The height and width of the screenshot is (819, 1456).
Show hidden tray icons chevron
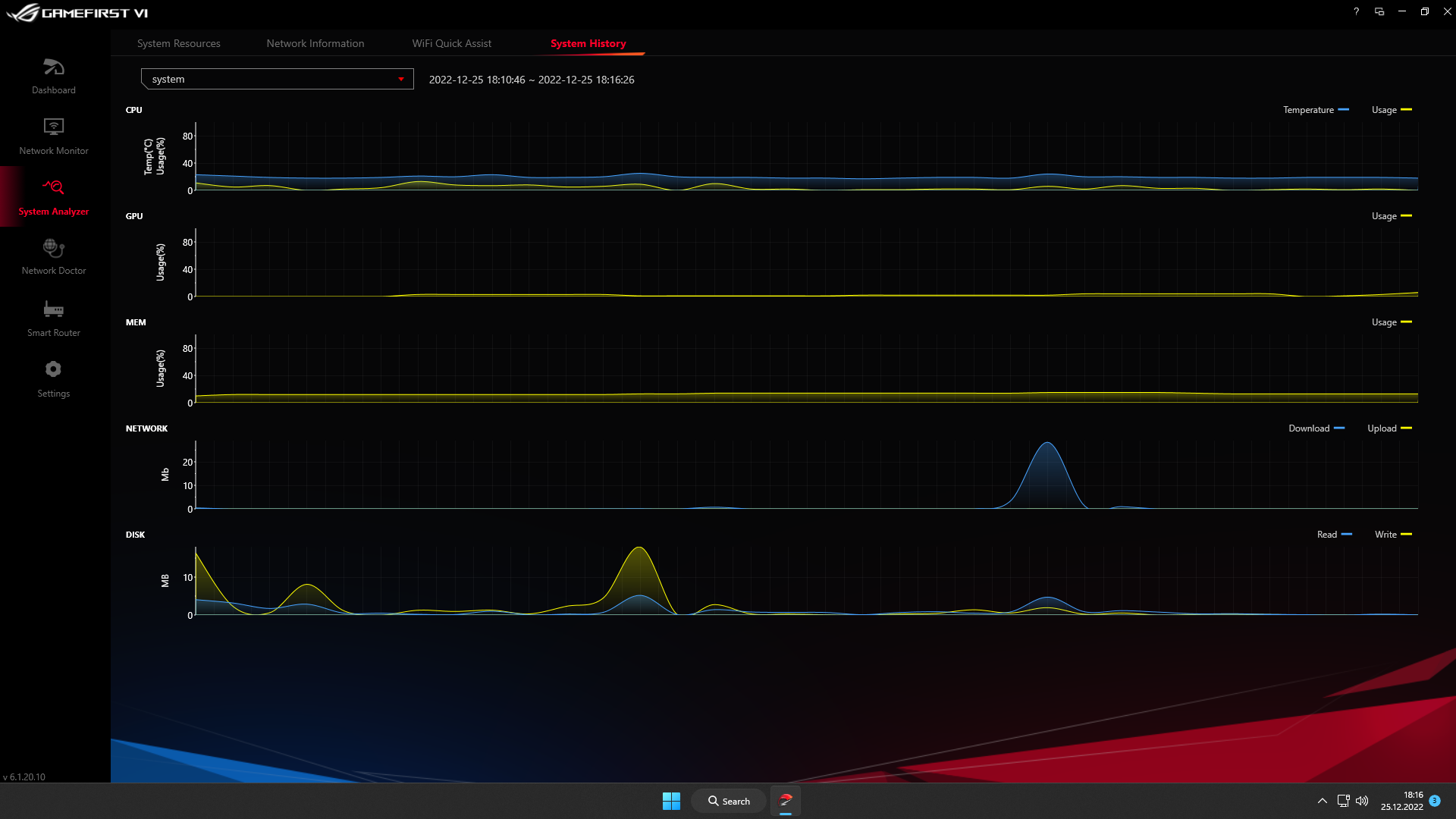tap(1323, 801)
